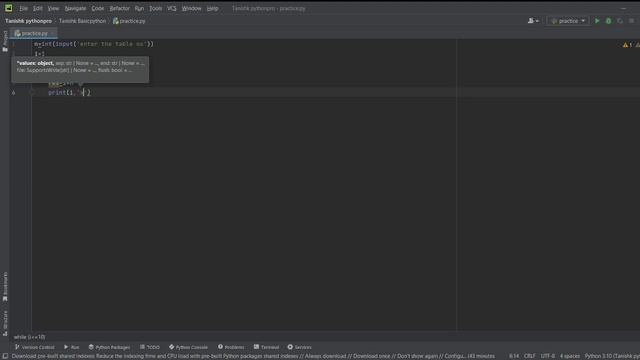Screen dimensions: 640x360
Task: Click the cursor position 6:14 indicator
Action: [514, 356]
